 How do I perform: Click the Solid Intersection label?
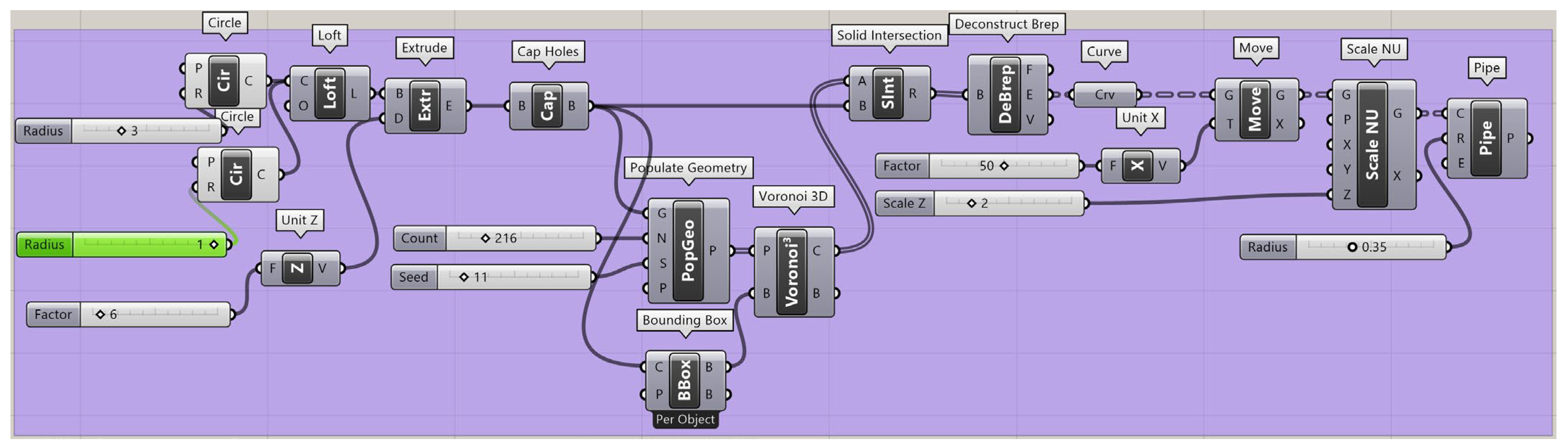(x=889, y=35)
